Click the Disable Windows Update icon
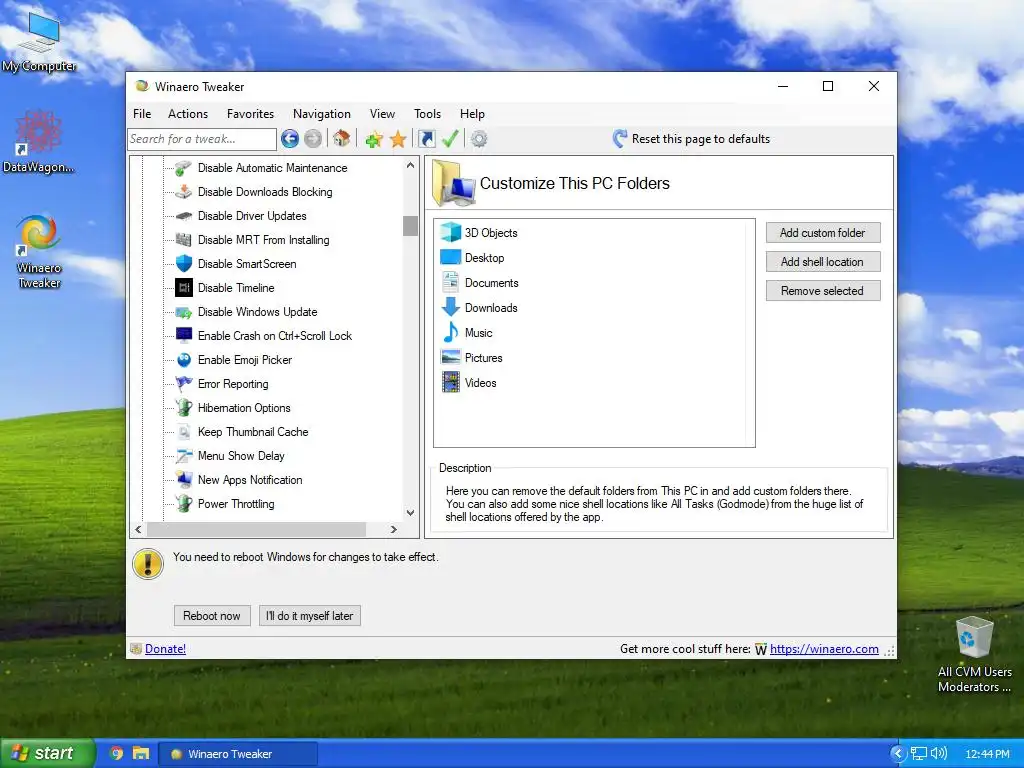Screen dimensions: 1024x768 pos(184,312)
